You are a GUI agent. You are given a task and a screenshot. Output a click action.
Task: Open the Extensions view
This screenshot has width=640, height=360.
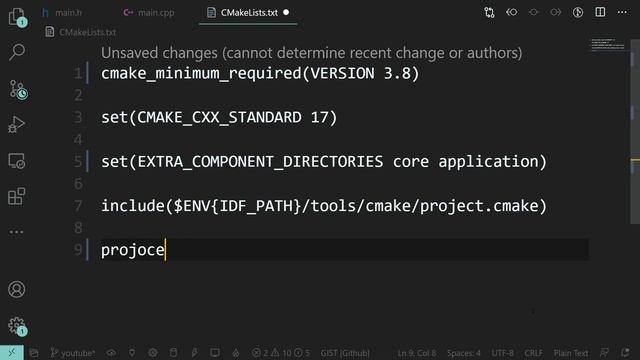tap(17, 196)
